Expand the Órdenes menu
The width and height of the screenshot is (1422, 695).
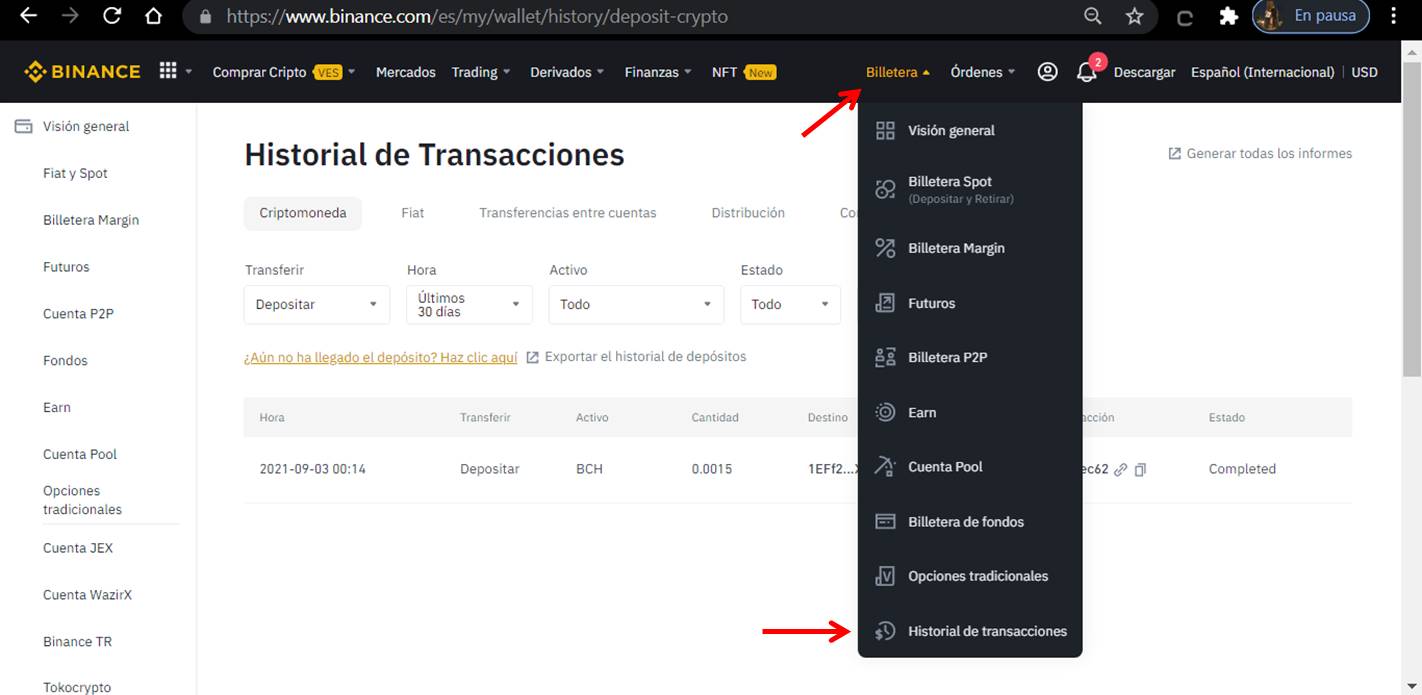coord(983,72)
